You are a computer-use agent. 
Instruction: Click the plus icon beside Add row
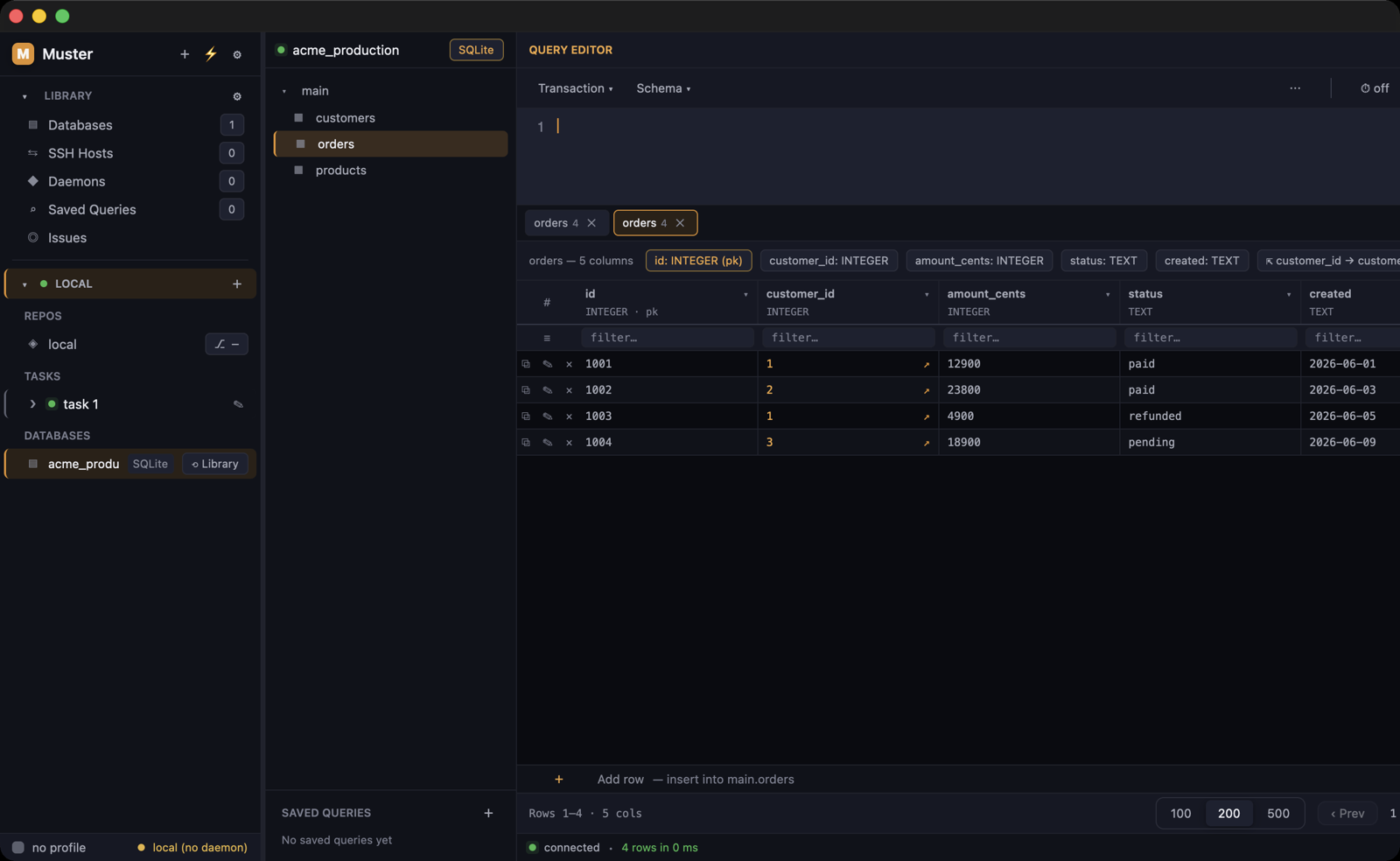pos(559,780)
